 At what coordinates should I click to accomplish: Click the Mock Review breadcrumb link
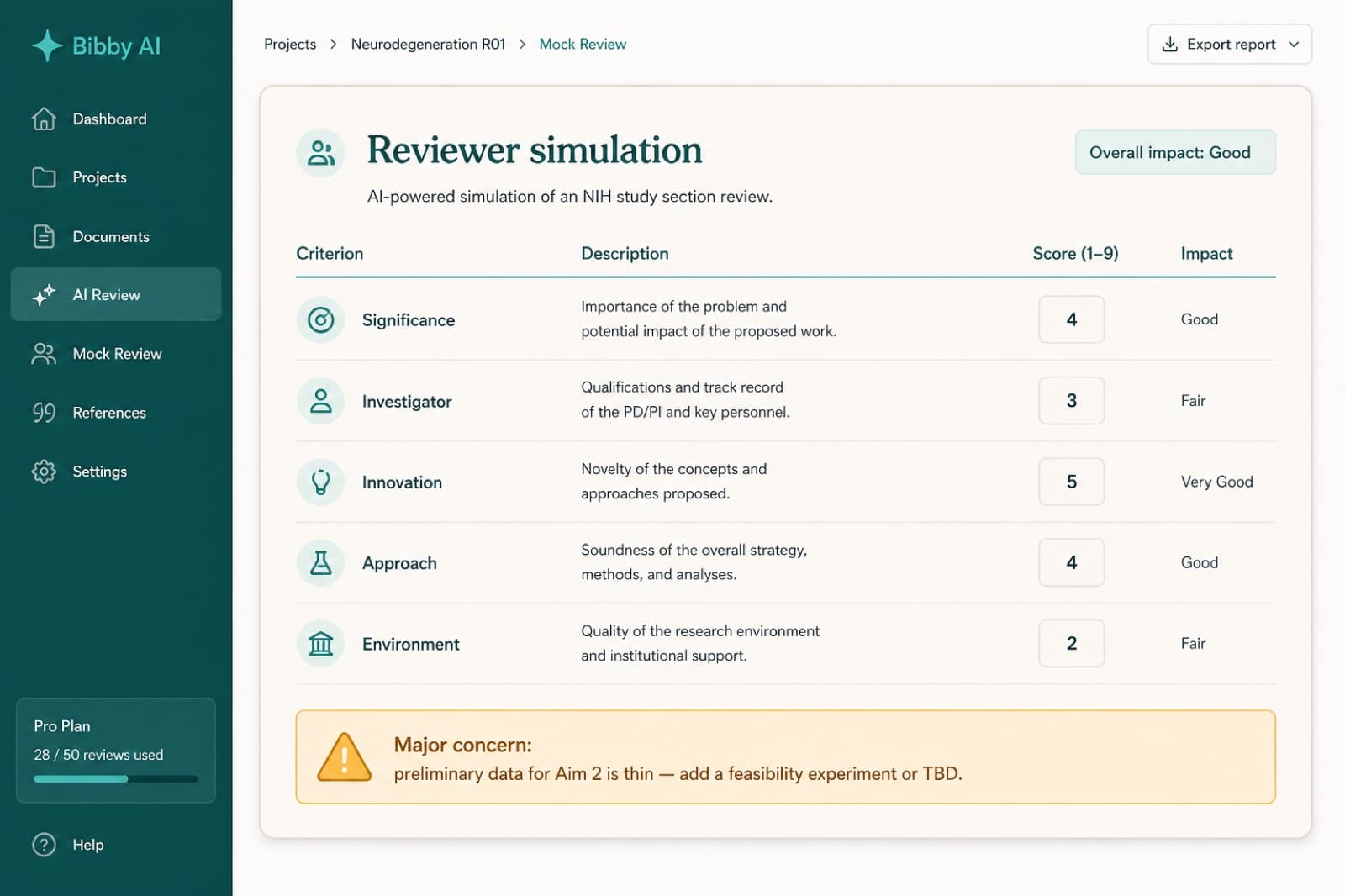click(x=583, y=44)
